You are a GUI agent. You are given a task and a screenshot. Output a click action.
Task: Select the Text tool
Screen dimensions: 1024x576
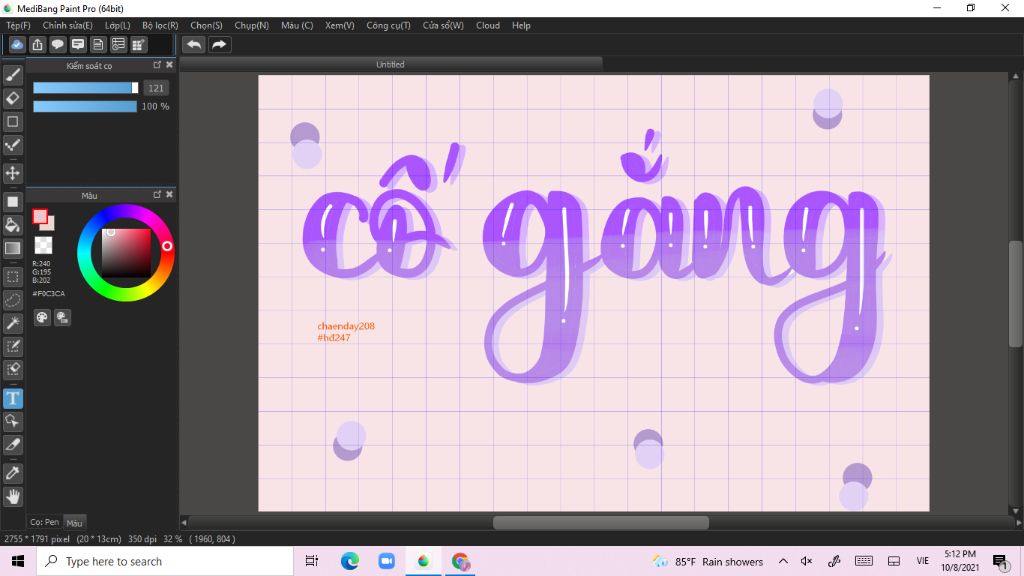[12, 398]
